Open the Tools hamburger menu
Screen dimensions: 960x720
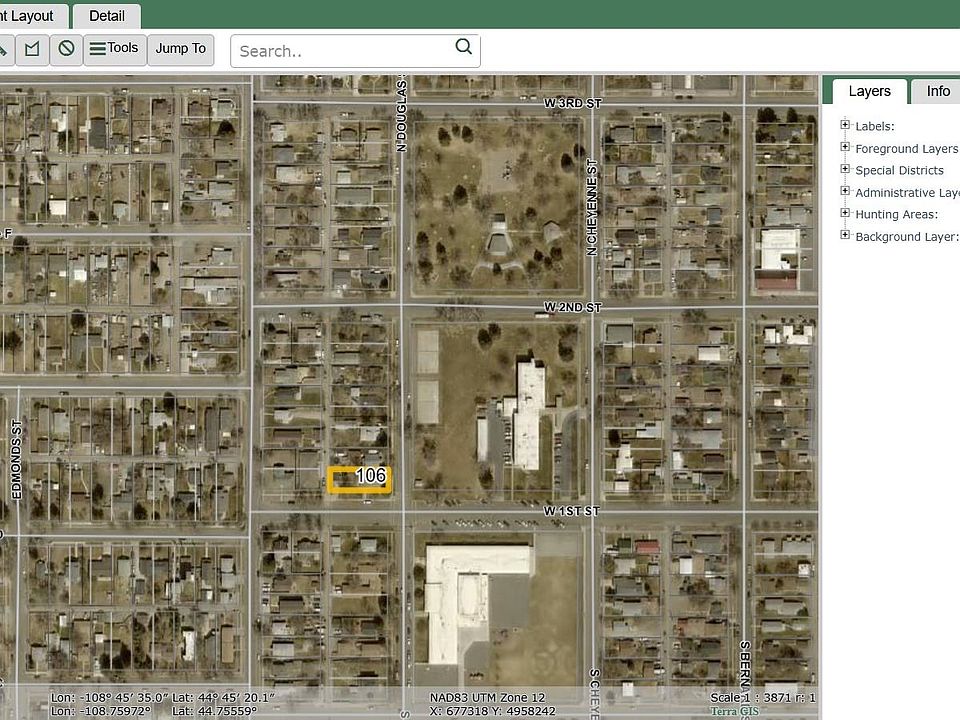(x=114, y=49)
